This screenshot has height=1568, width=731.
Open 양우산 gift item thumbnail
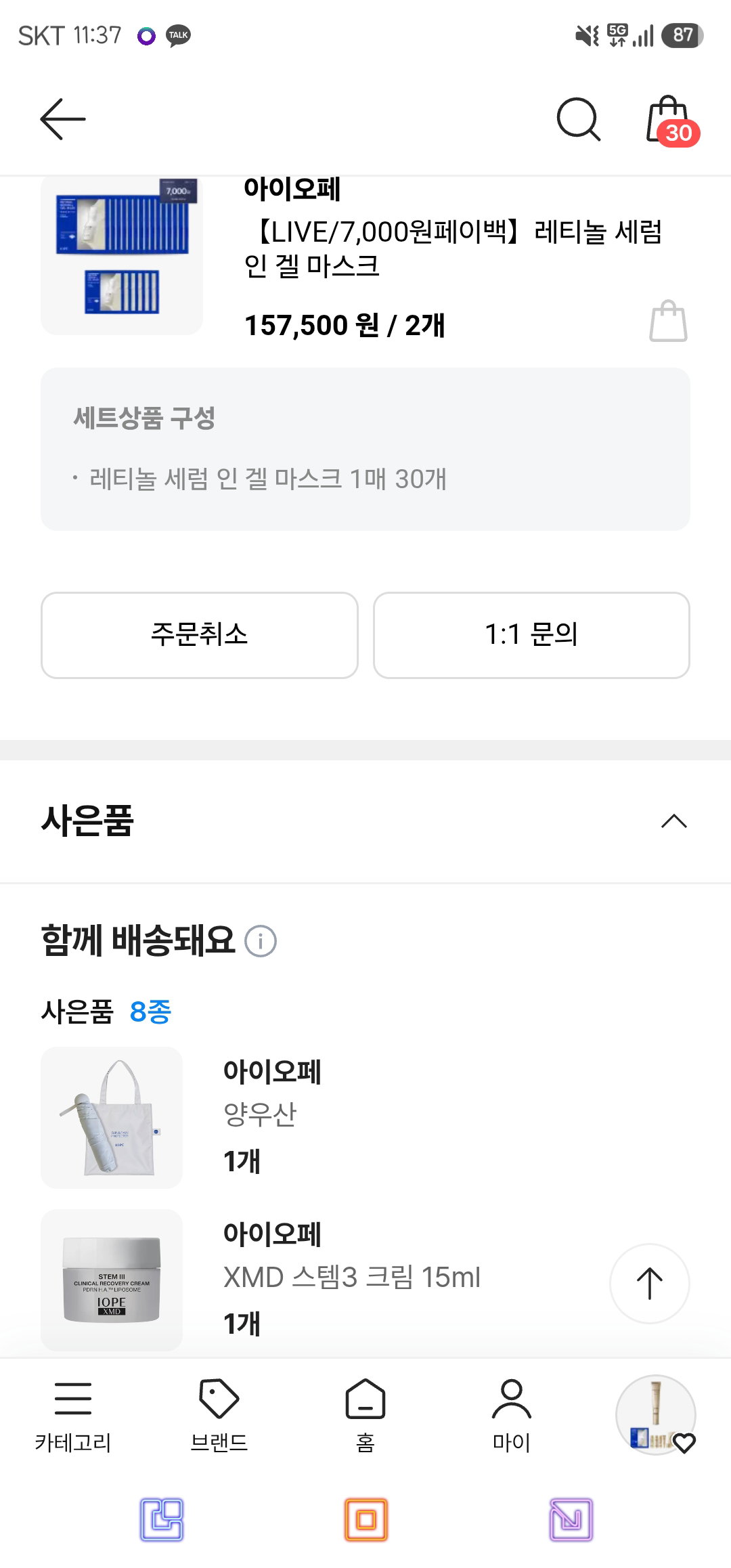point(112,1118)
